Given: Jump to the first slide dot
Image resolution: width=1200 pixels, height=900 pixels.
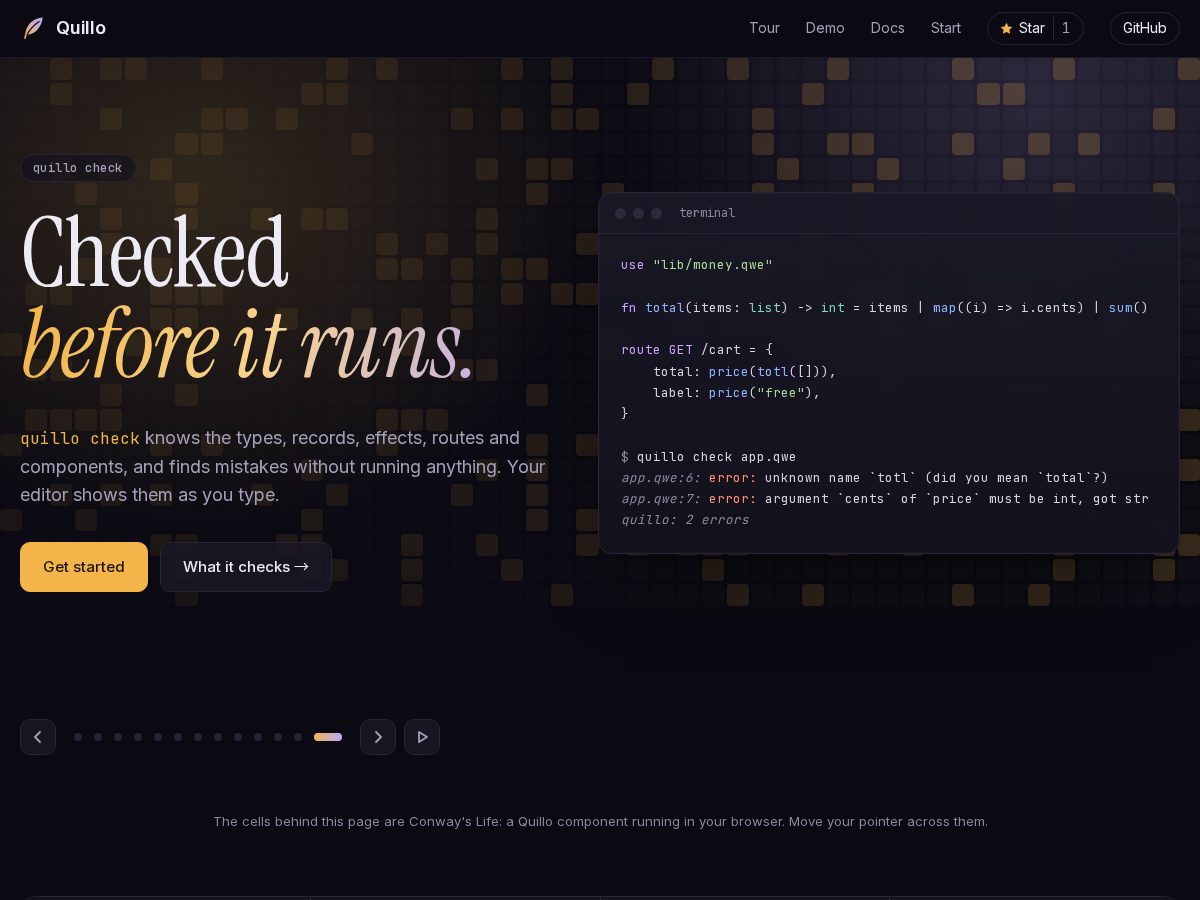Looking at the screenshot, I should click(78, 737).
